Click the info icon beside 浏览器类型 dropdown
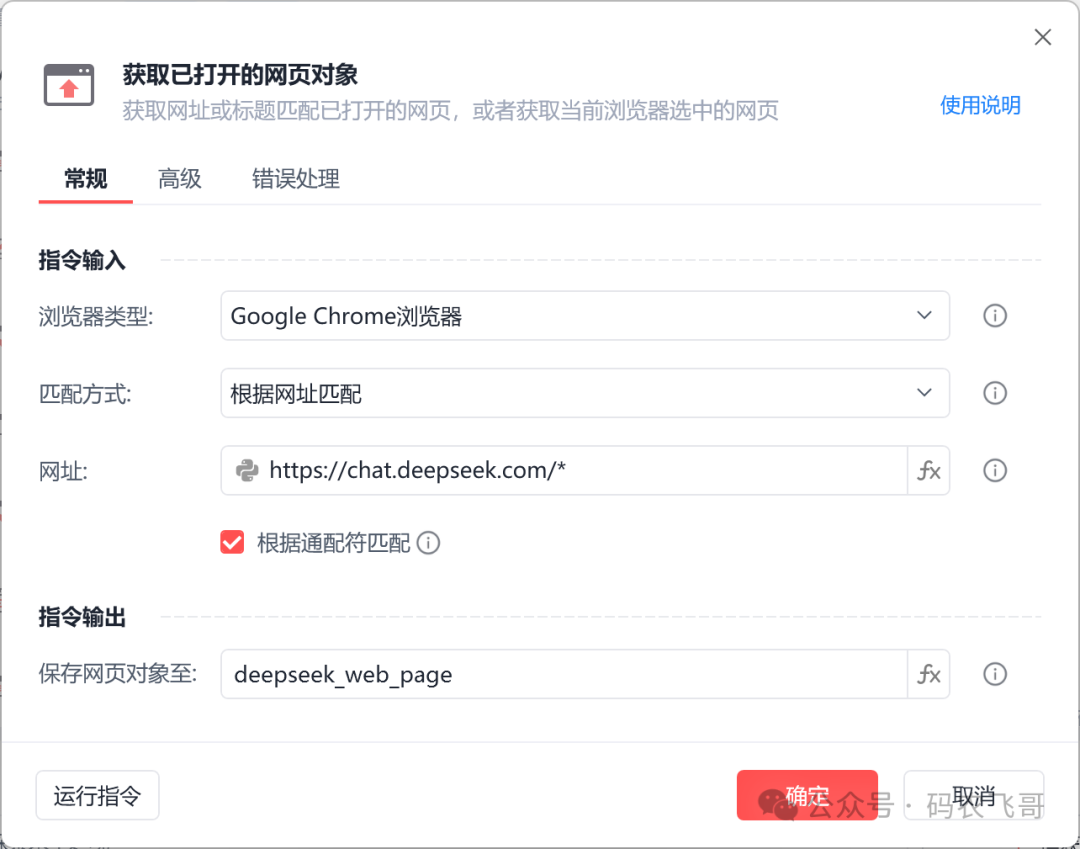 click(995, 315)
